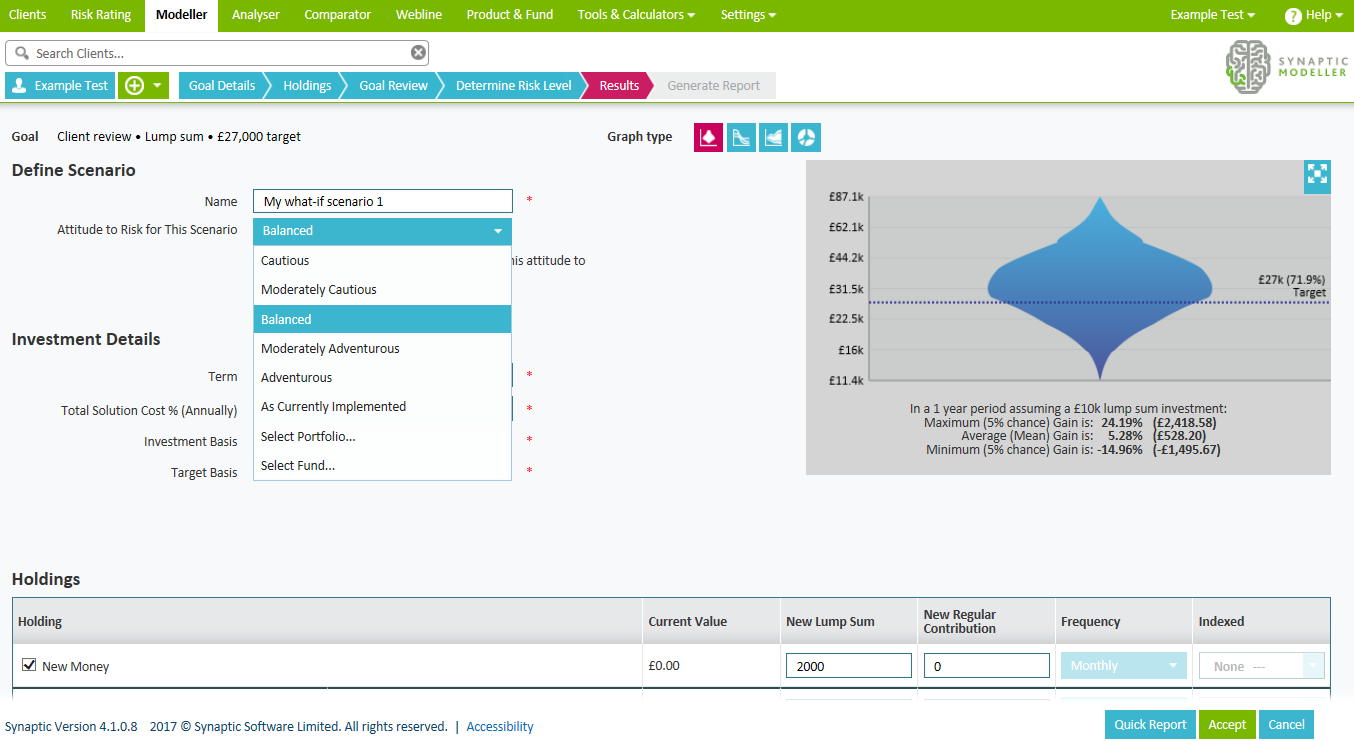The height and width of the screenshot is (741, 1354).
Task: Open the dropdown arrow beside the green plus
Action: 157,86
